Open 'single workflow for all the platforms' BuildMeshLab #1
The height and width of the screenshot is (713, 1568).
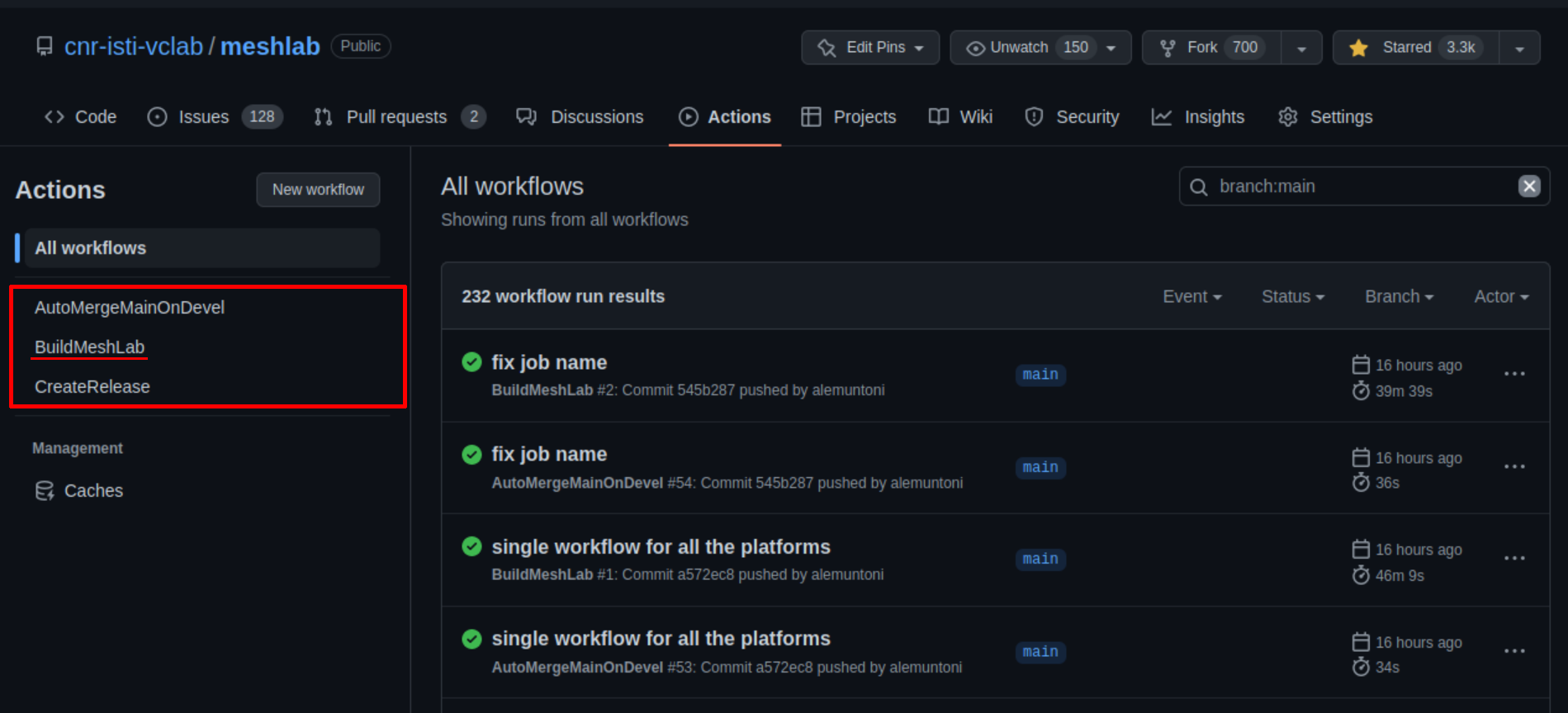point(661,547)
